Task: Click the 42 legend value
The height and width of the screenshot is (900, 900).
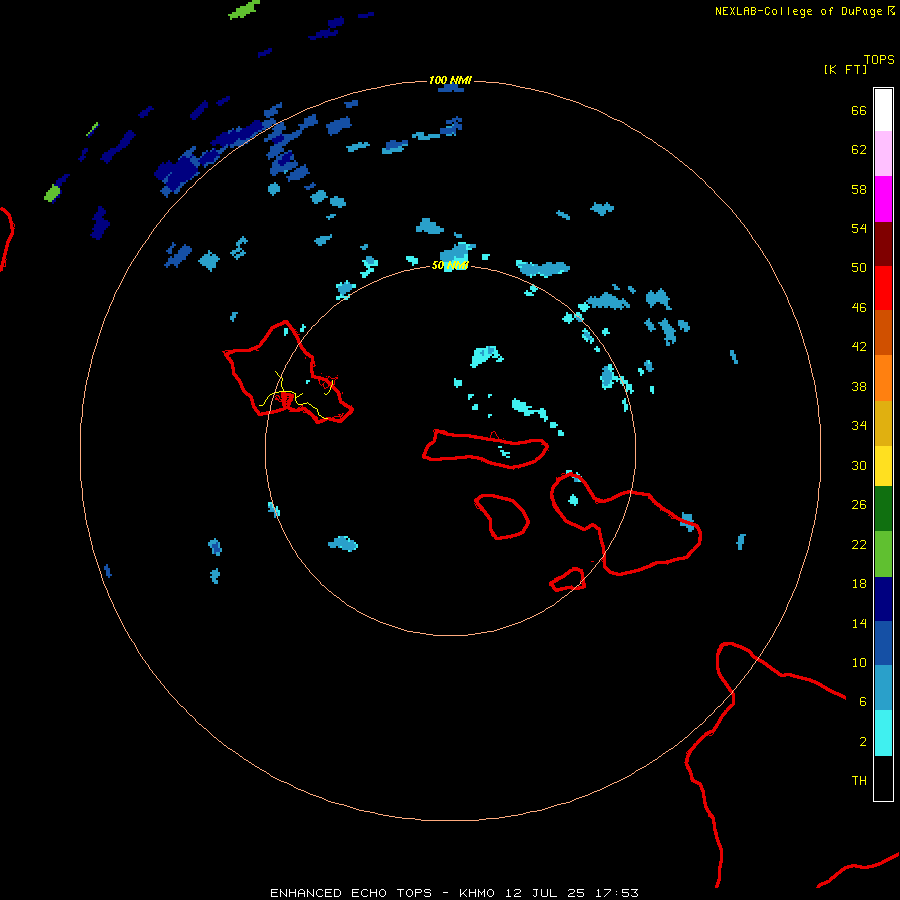Action: (859, 347)
